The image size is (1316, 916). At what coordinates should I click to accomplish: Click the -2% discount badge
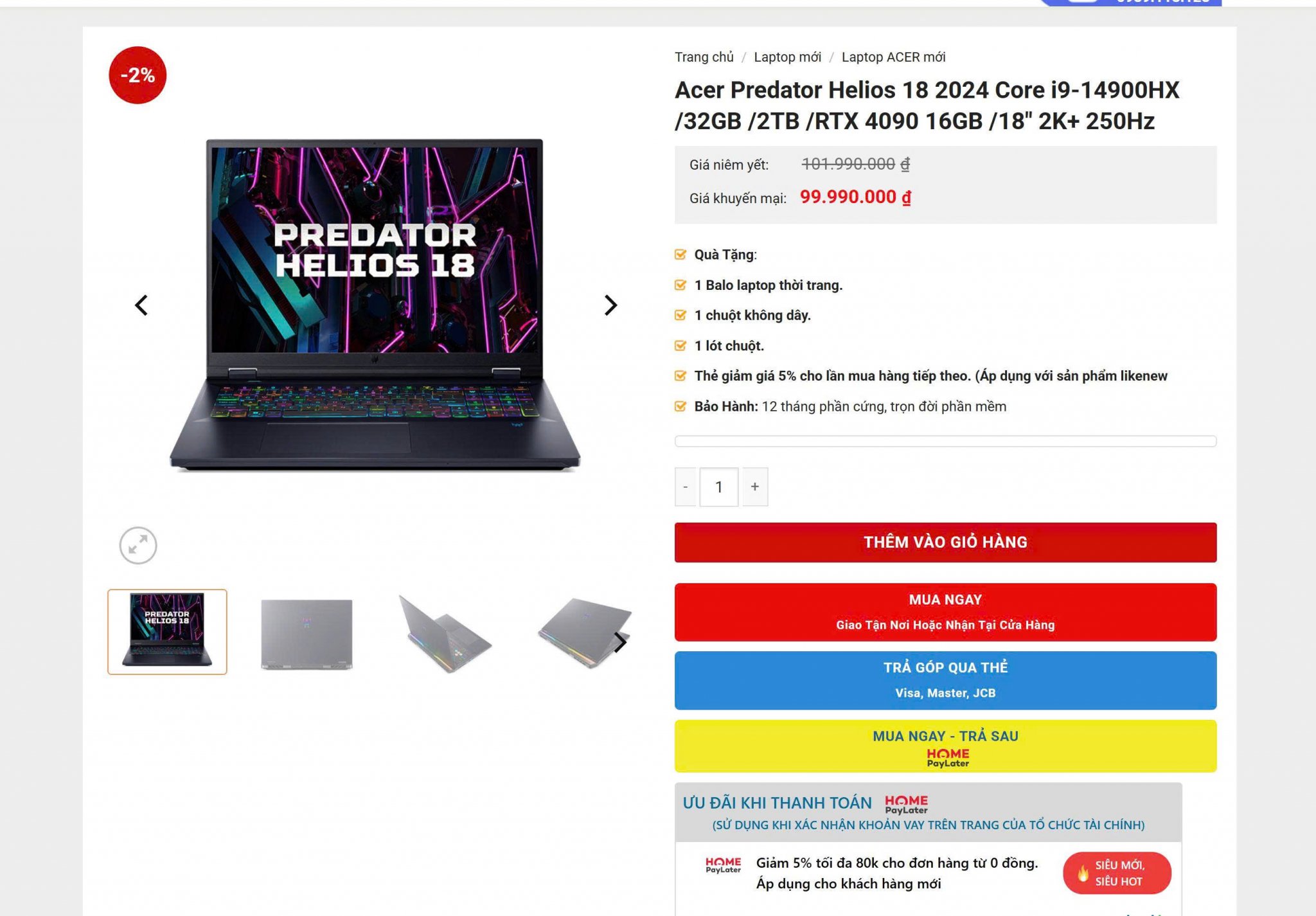pos(138,75)
